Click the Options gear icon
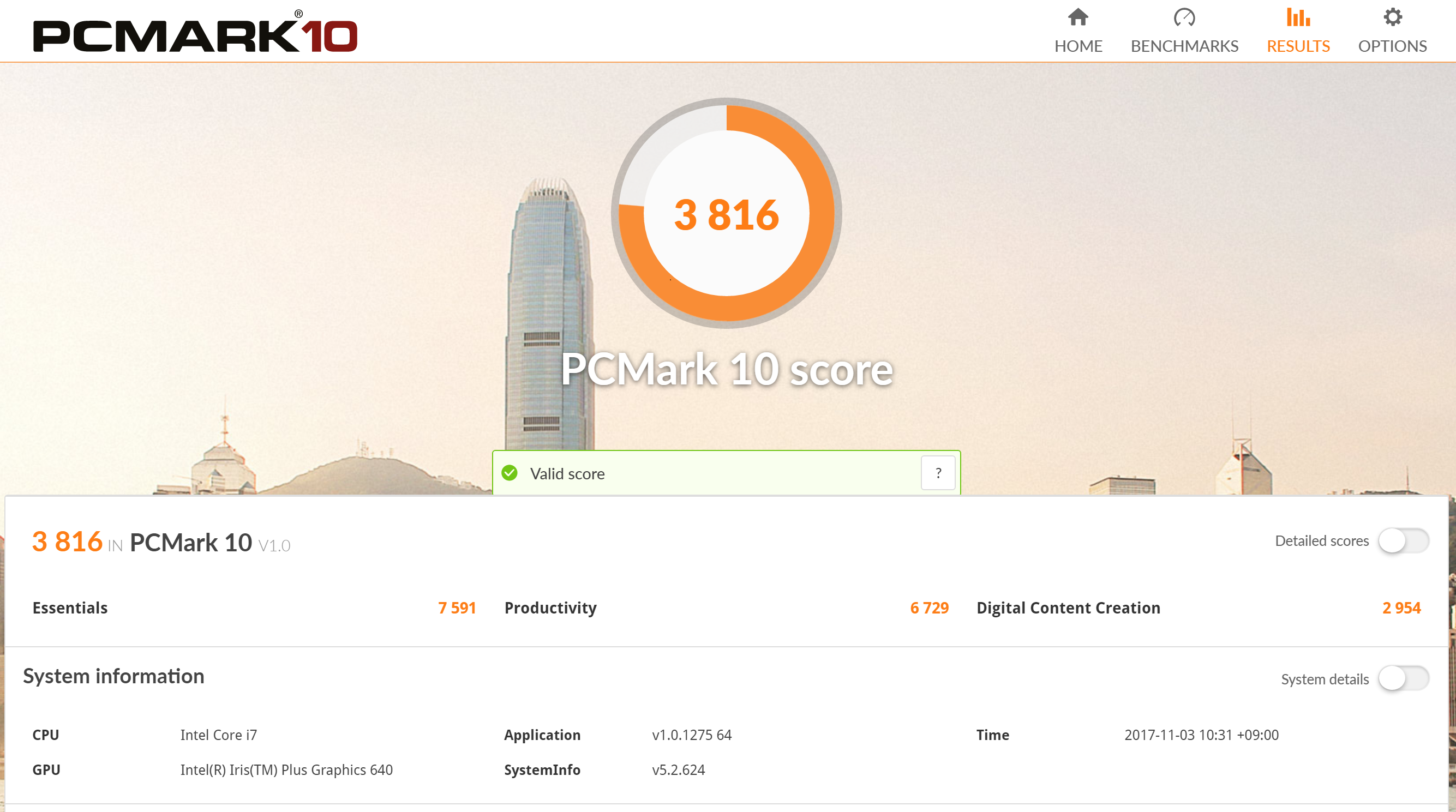Screen dimensions: 1456x812 tap(1393, 17)
